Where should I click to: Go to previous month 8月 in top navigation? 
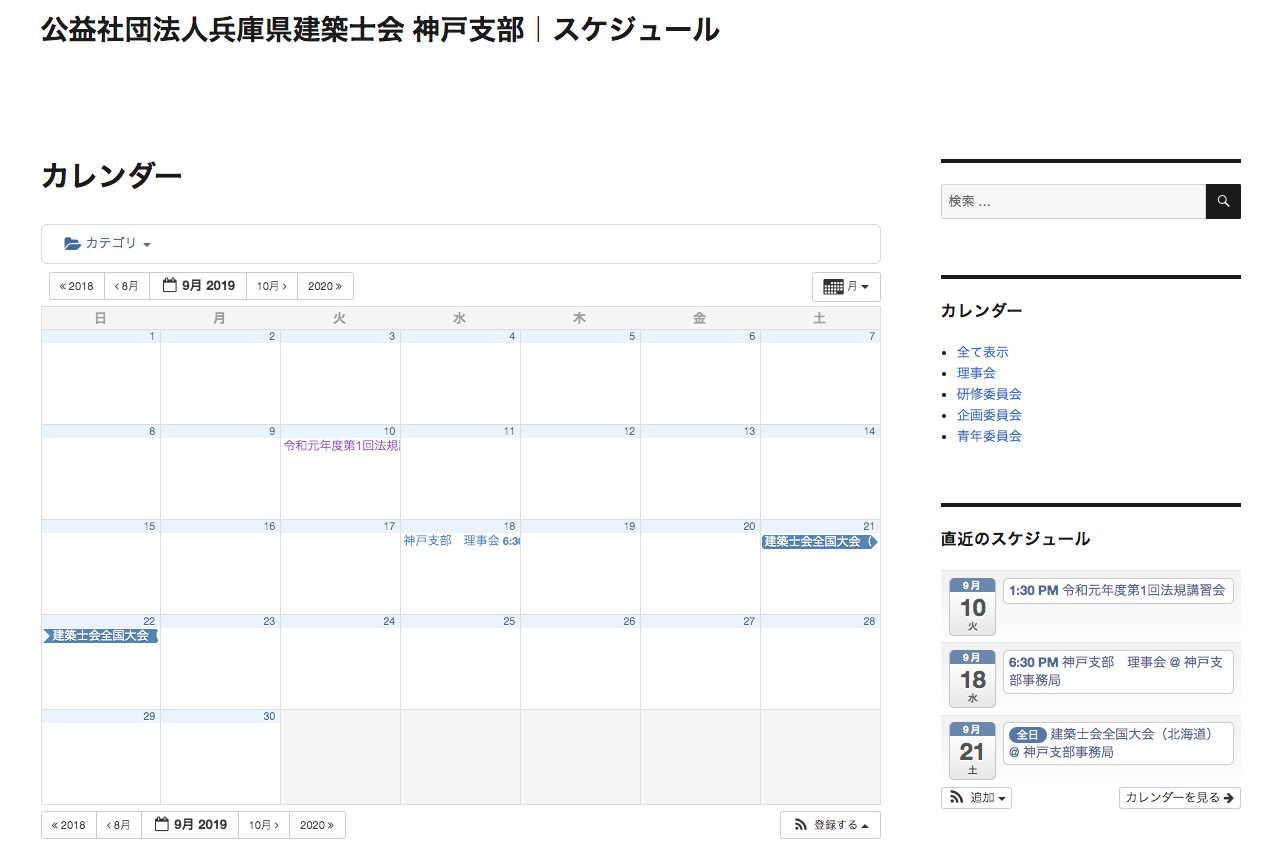coord(127,286)
